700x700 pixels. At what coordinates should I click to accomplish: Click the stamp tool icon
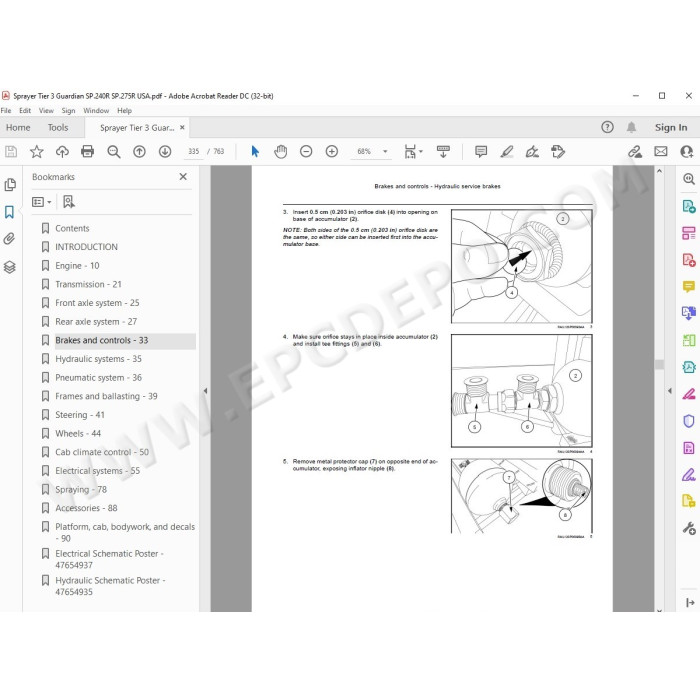click(558, 152)
